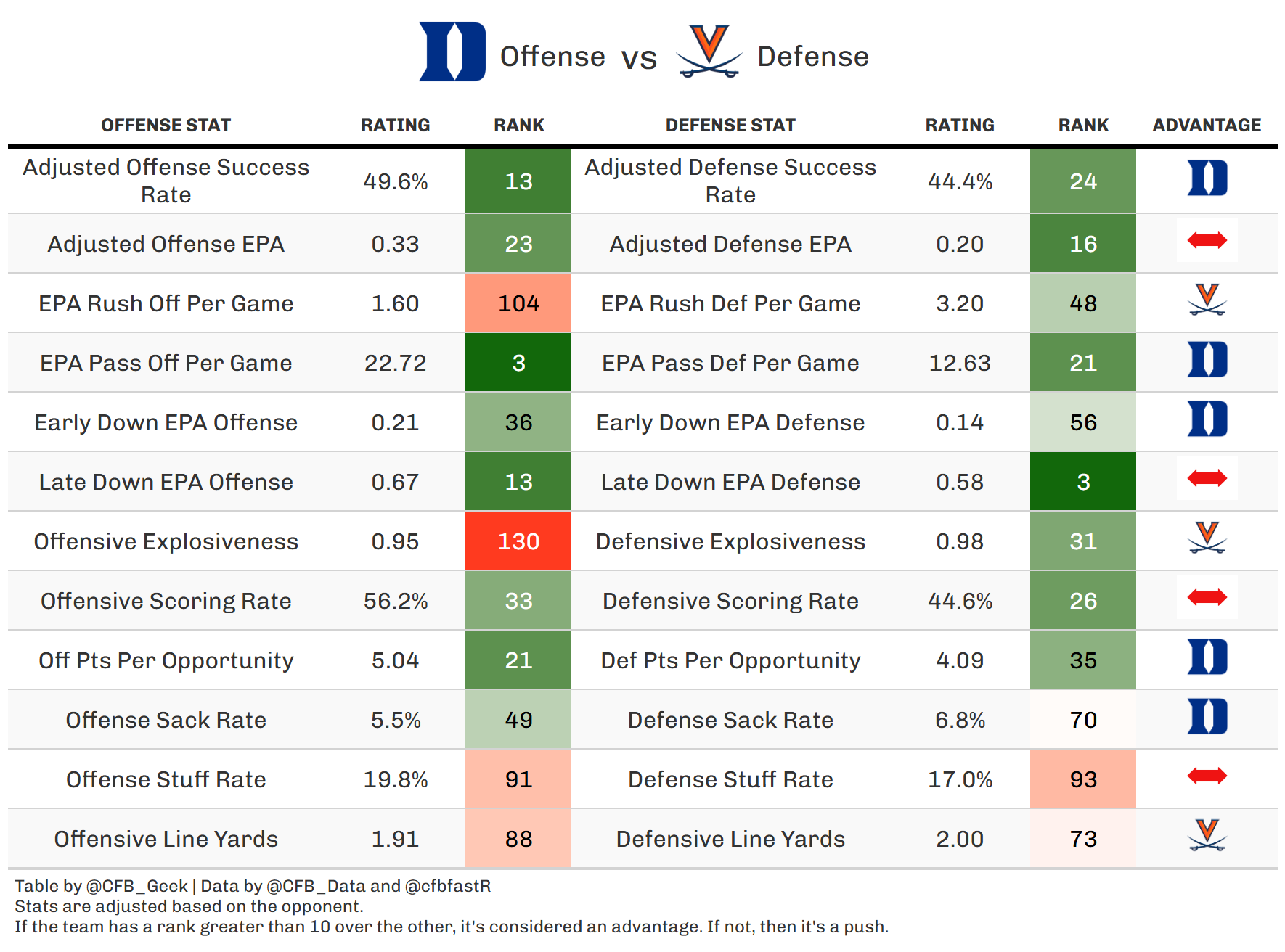Click Virginia advantage icon in EPA Rush row
1285x952 pixels.
(1207, 300)
